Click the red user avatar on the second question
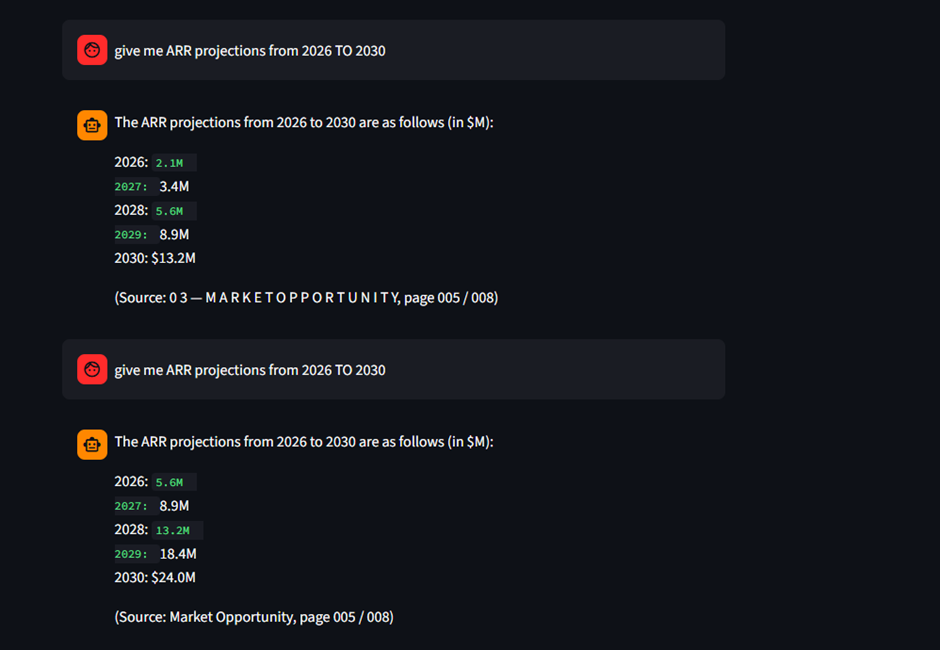 click(x=92, y=369)
